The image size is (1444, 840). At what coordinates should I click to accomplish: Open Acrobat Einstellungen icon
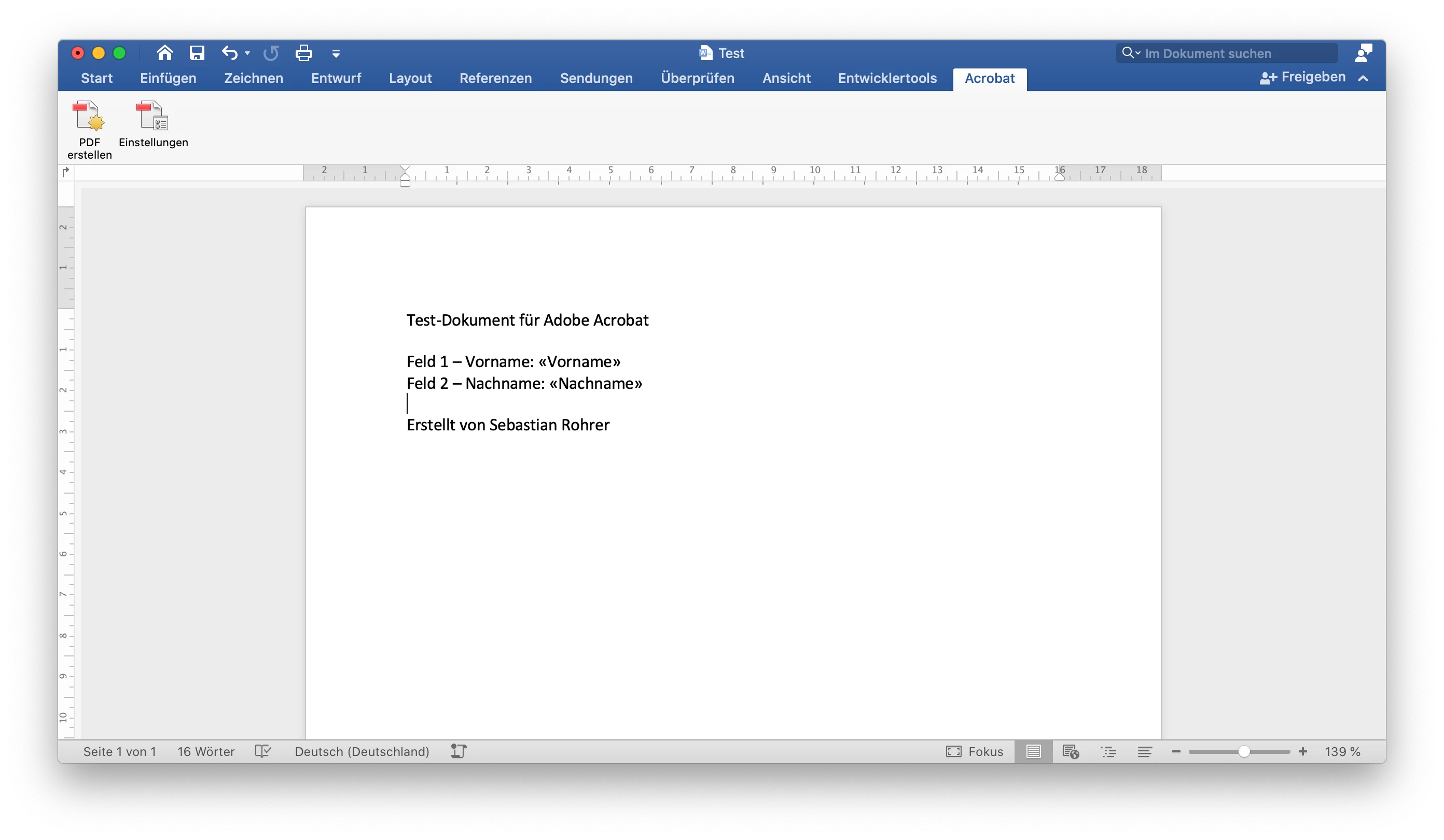tap(153, 117)
